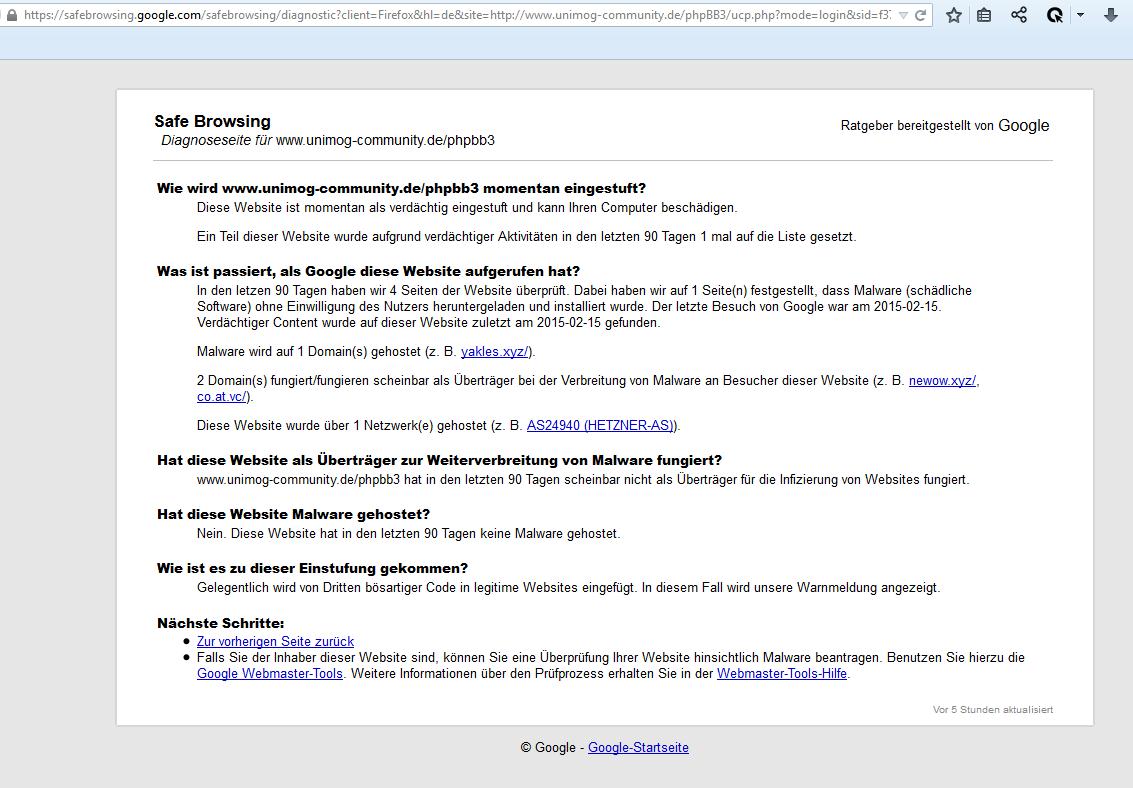Reload the page with the refresh icon

(x=920, y=15)
